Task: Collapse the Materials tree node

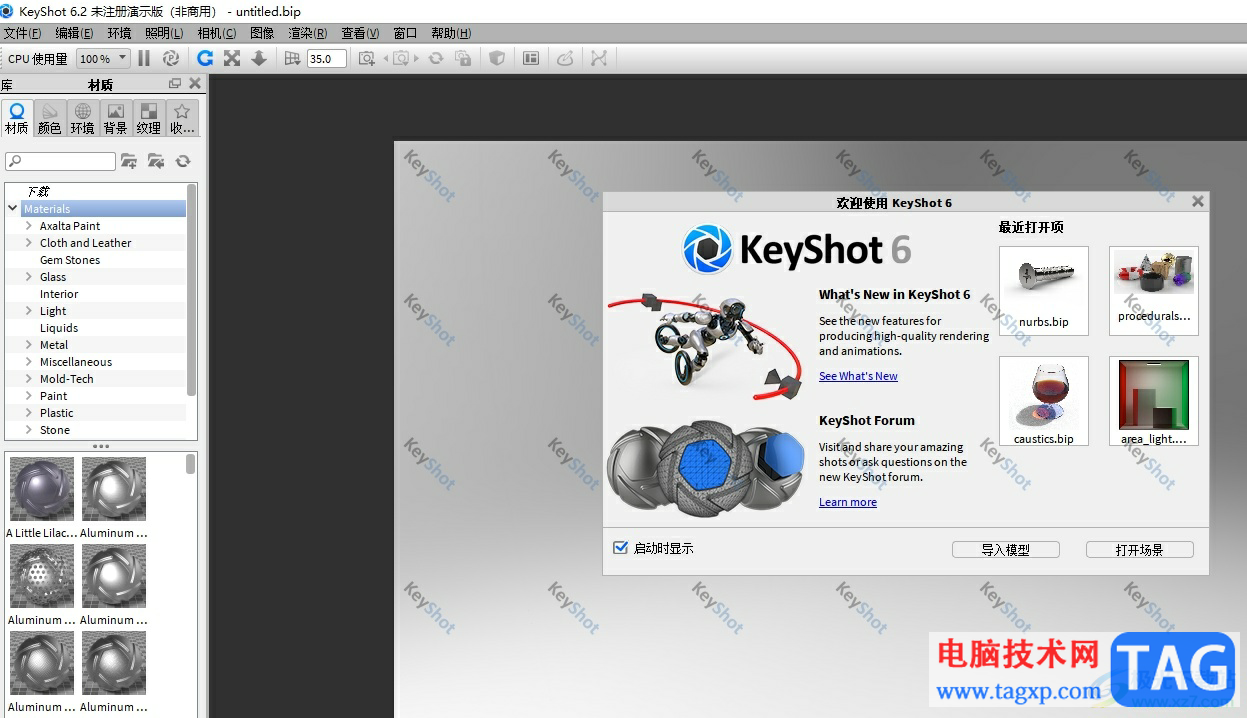Action: pos(12,209)
